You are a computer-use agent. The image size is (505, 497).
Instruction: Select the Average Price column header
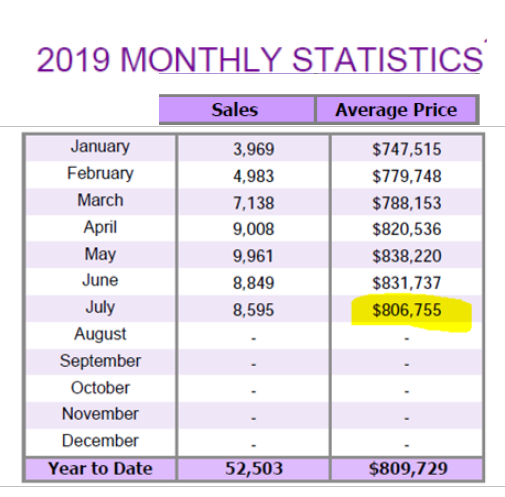[396, 110]
